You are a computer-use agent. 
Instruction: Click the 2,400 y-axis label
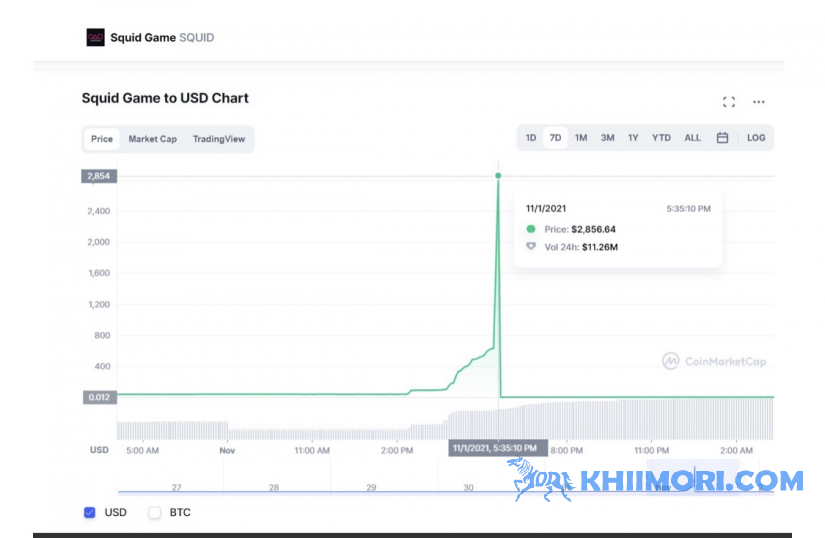[99, 211]
